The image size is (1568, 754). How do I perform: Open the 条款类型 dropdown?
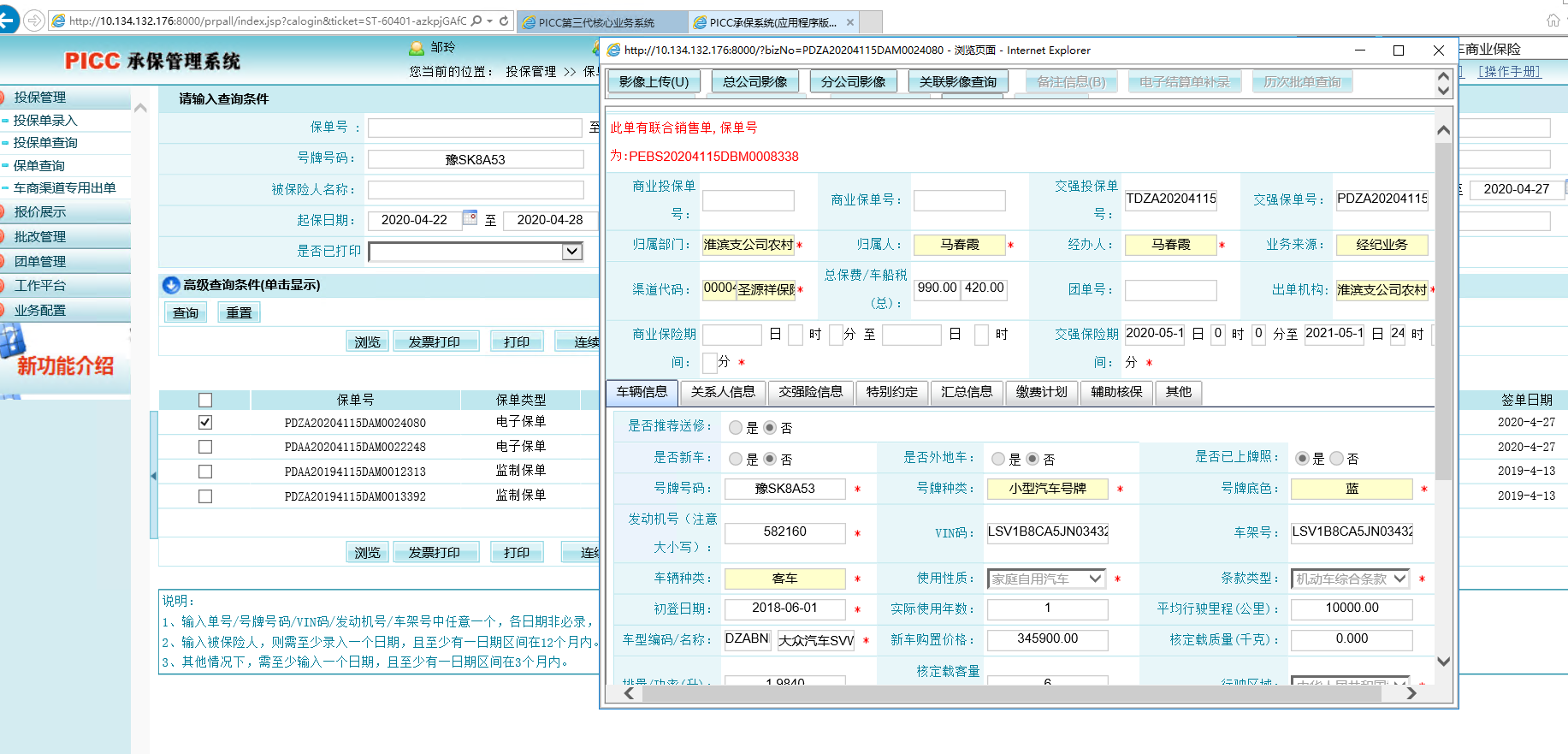(x=1399, y=579)
